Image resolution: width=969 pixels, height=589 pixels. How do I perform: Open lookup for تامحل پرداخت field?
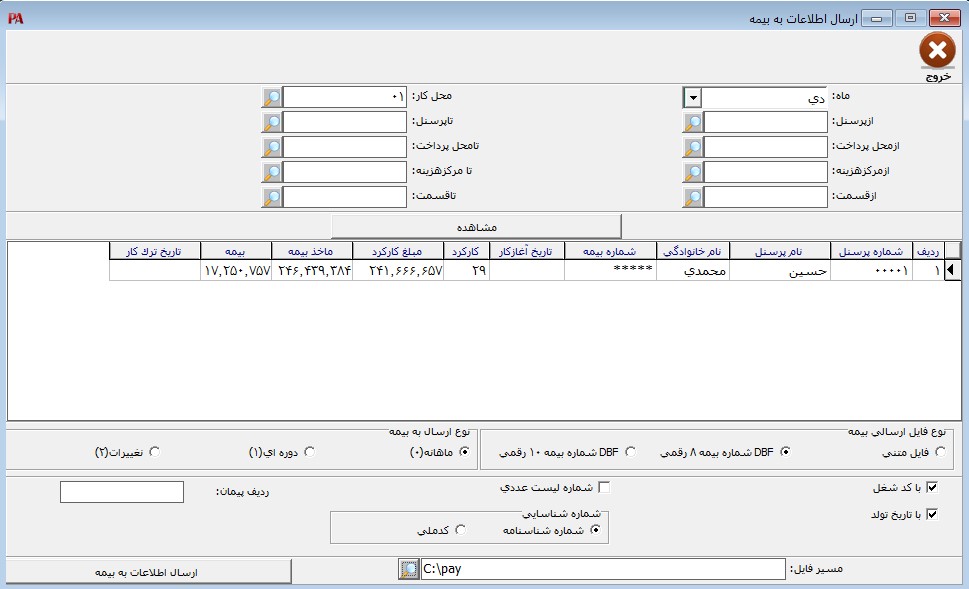click(271, 147)
